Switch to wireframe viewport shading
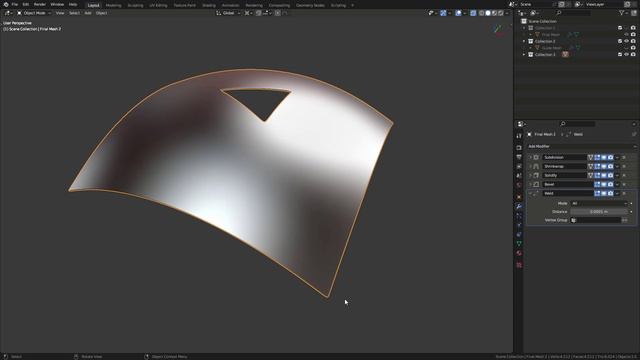Screen dimensions: 640x360 point(481,13)
